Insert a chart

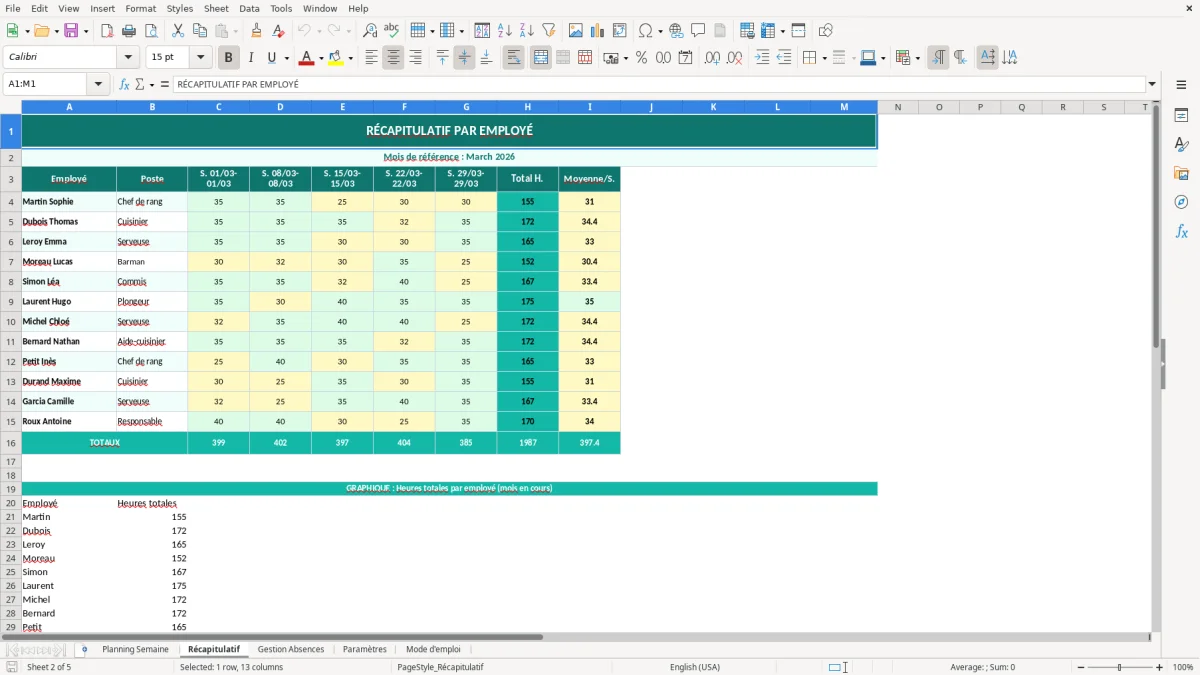598,31
